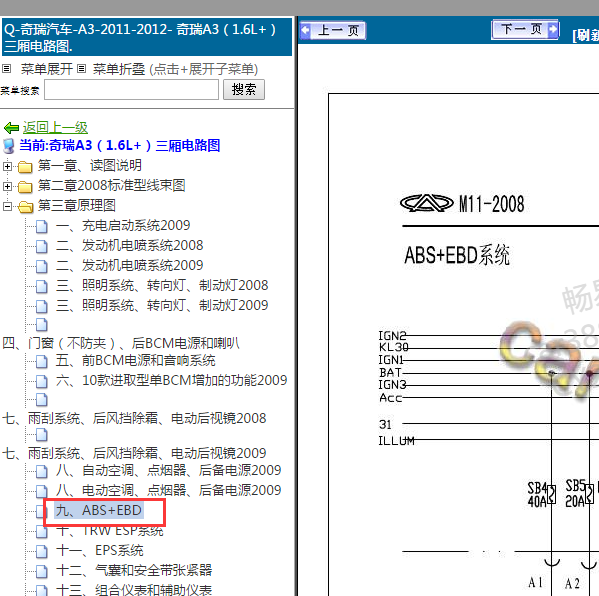Expand 第二章2008标准型线束图 with plus box
Viewport: 599px width, 596px height.
[x=7, y=186]
